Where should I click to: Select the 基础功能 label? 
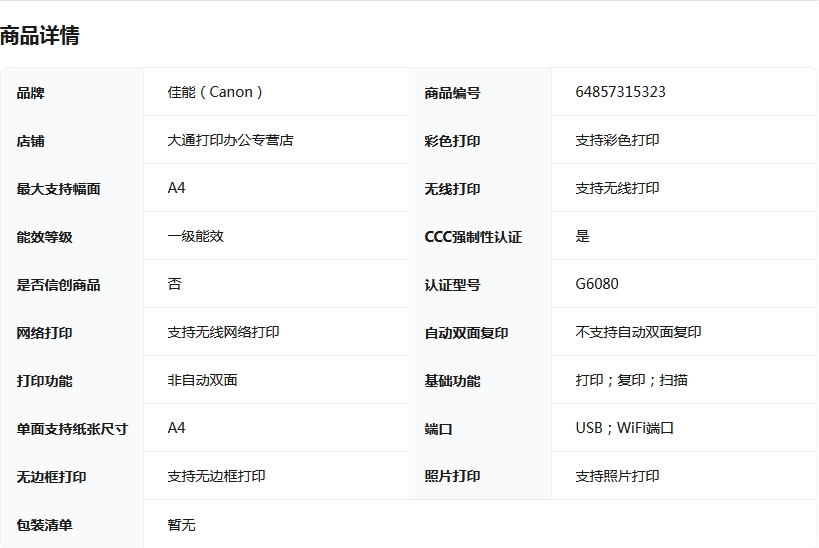click(452, 381)
